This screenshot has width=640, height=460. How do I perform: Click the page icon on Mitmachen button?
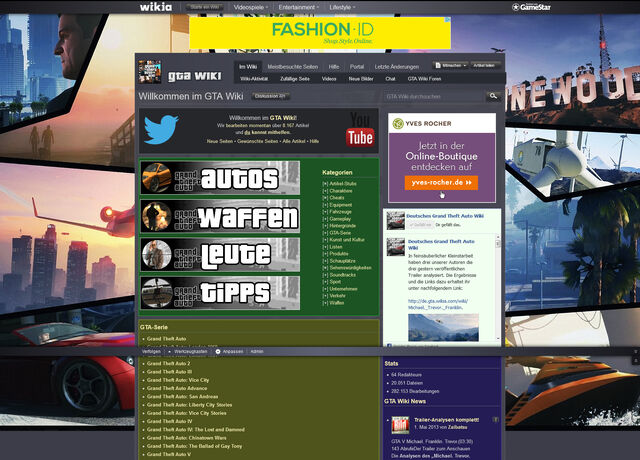[x=438, y=65]
